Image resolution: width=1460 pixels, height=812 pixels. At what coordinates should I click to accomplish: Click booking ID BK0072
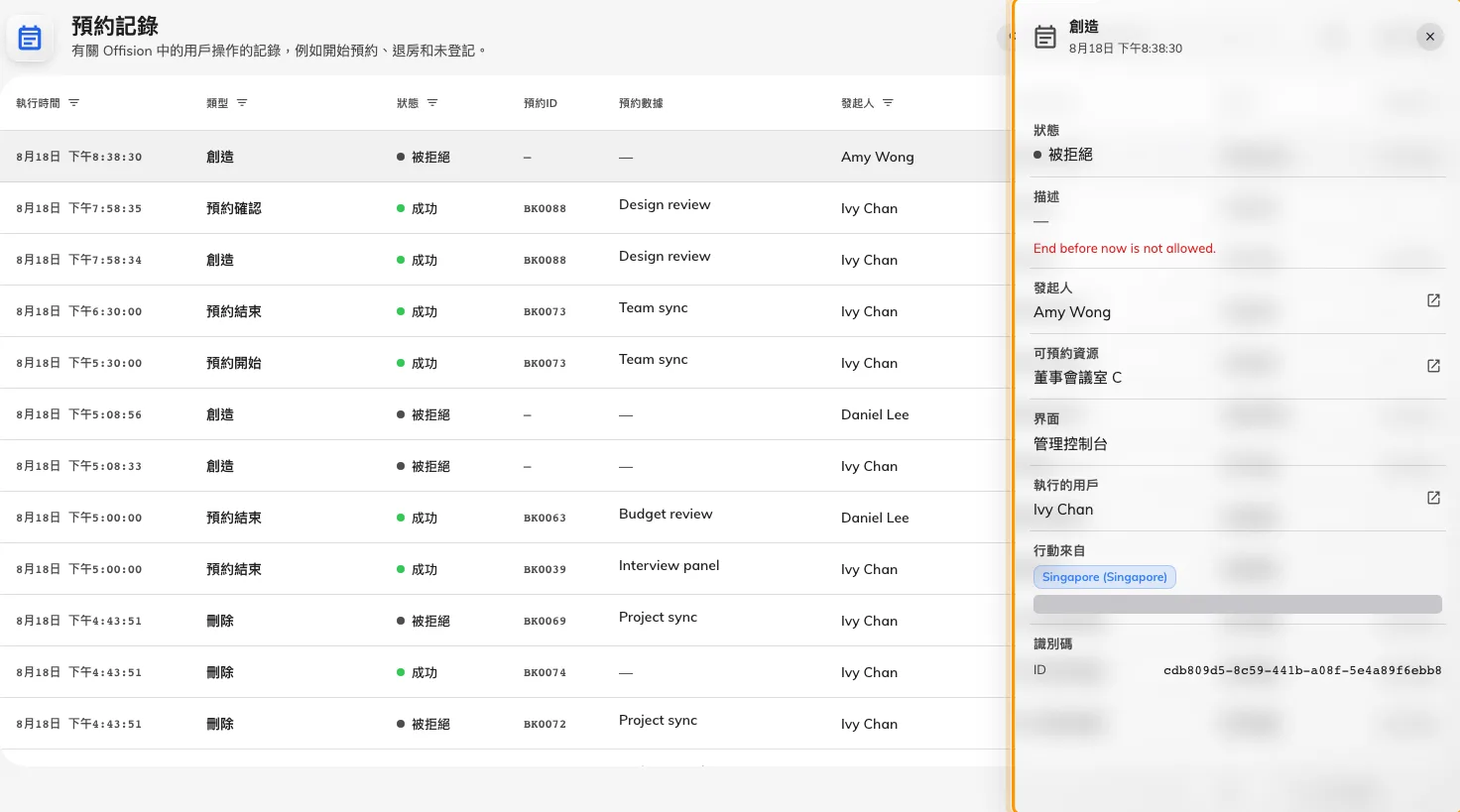545,725
